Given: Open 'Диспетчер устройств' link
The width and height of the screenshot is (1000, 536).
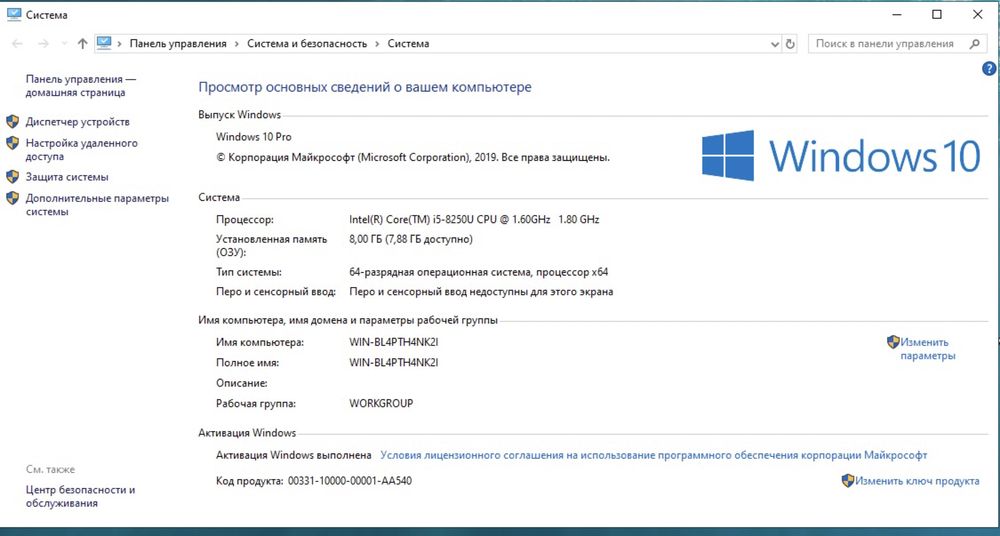Looking at the screenshot, I should point(77,121).
